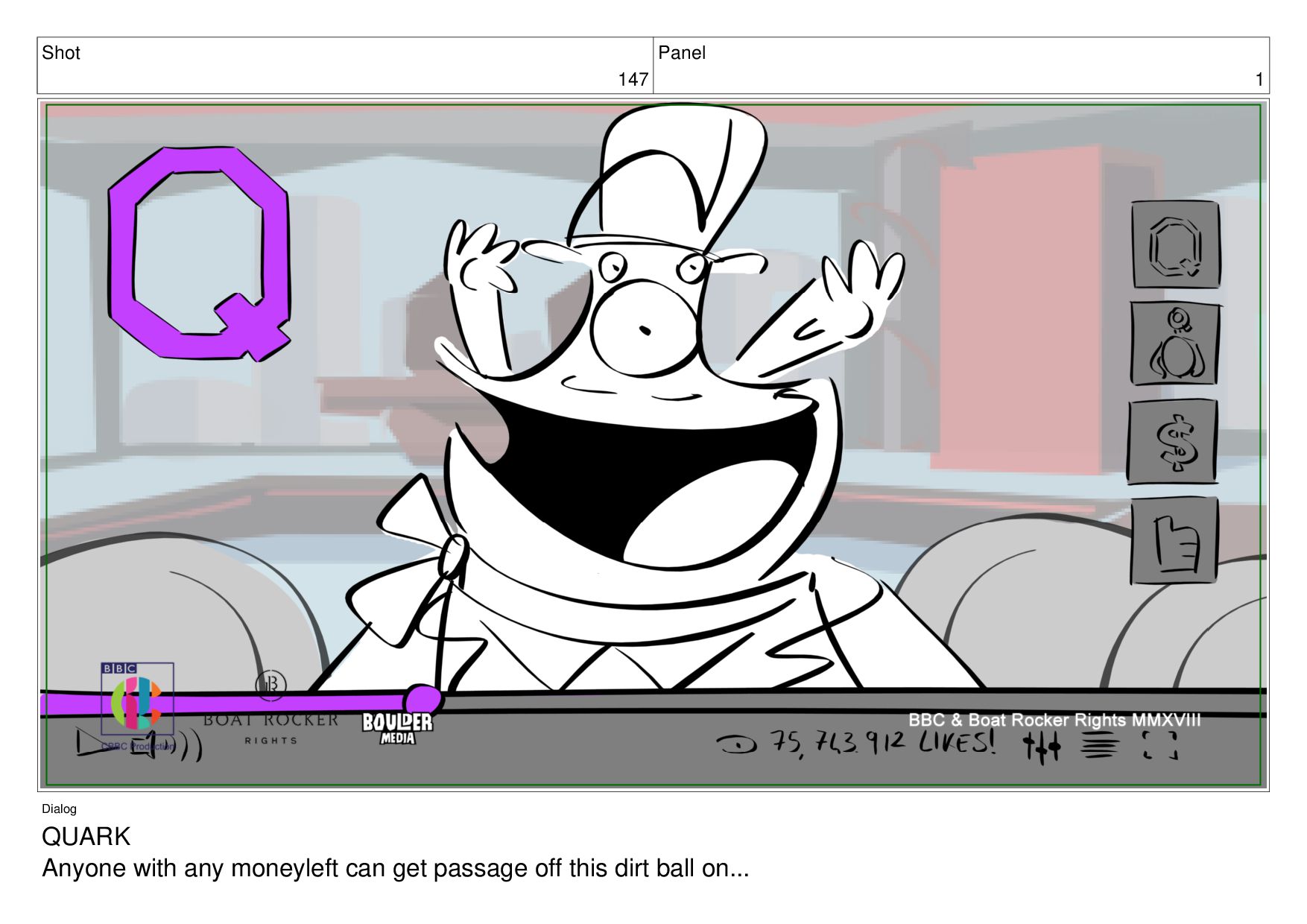Toggle the fullscreen brackets icon
Viewport: 1307px width, 924px height.
pos(1160,744)
